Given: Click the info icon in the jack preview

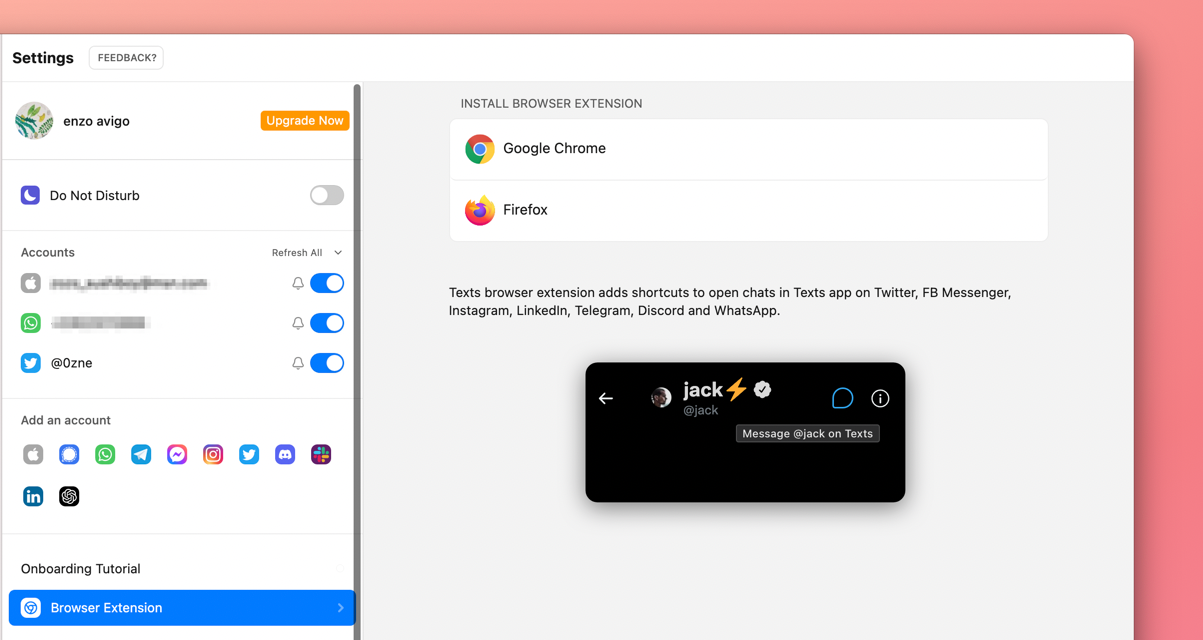Looking at the screenshot, I should pos(880,398).
